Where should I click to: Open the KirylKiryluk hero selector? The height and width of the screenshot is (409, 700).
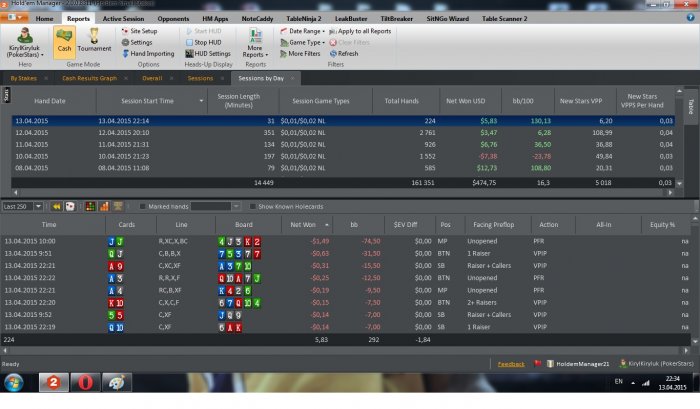pos(25,42)
